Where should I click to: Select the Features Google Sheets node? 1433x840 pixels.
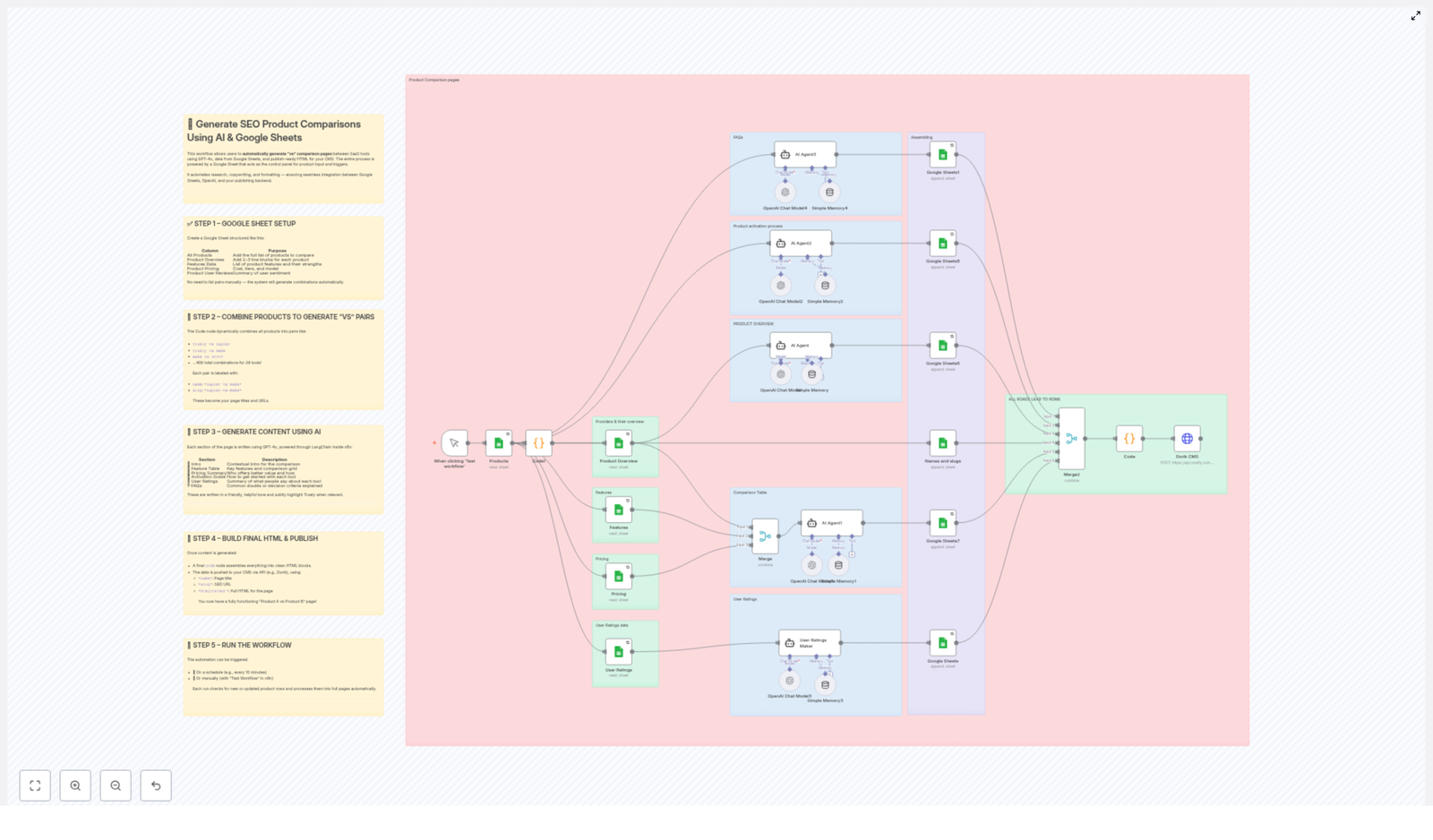[618, 510]
